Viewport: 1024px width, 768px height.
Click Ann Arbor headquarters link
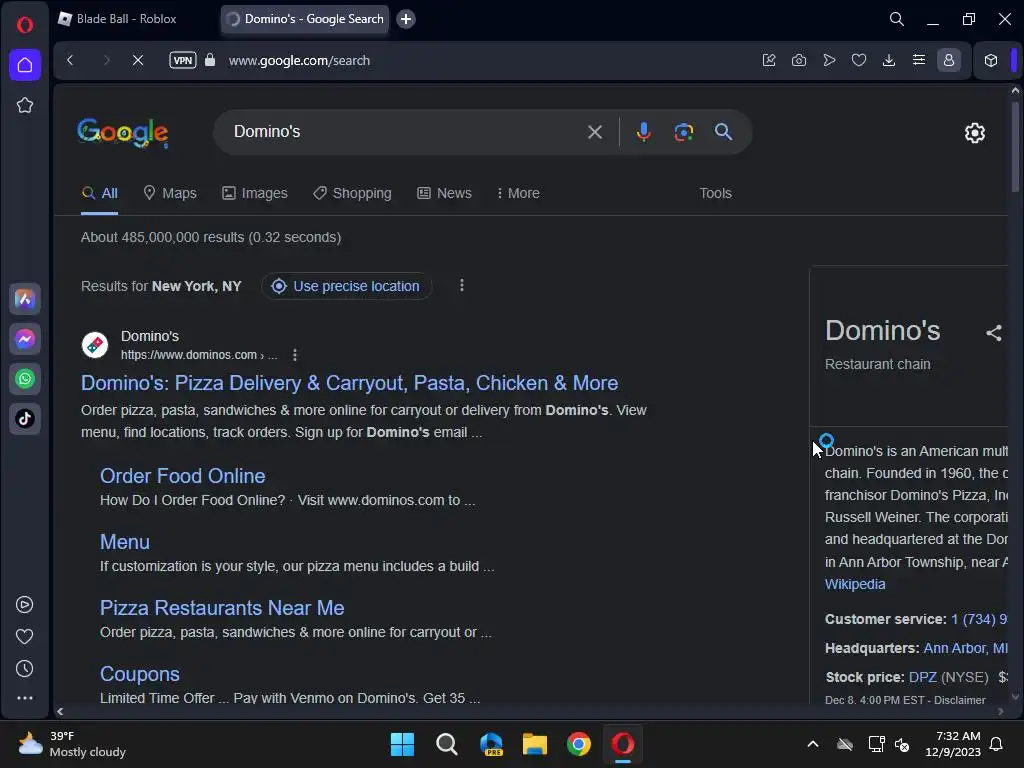pyautogui.click(x=965, y=648)
